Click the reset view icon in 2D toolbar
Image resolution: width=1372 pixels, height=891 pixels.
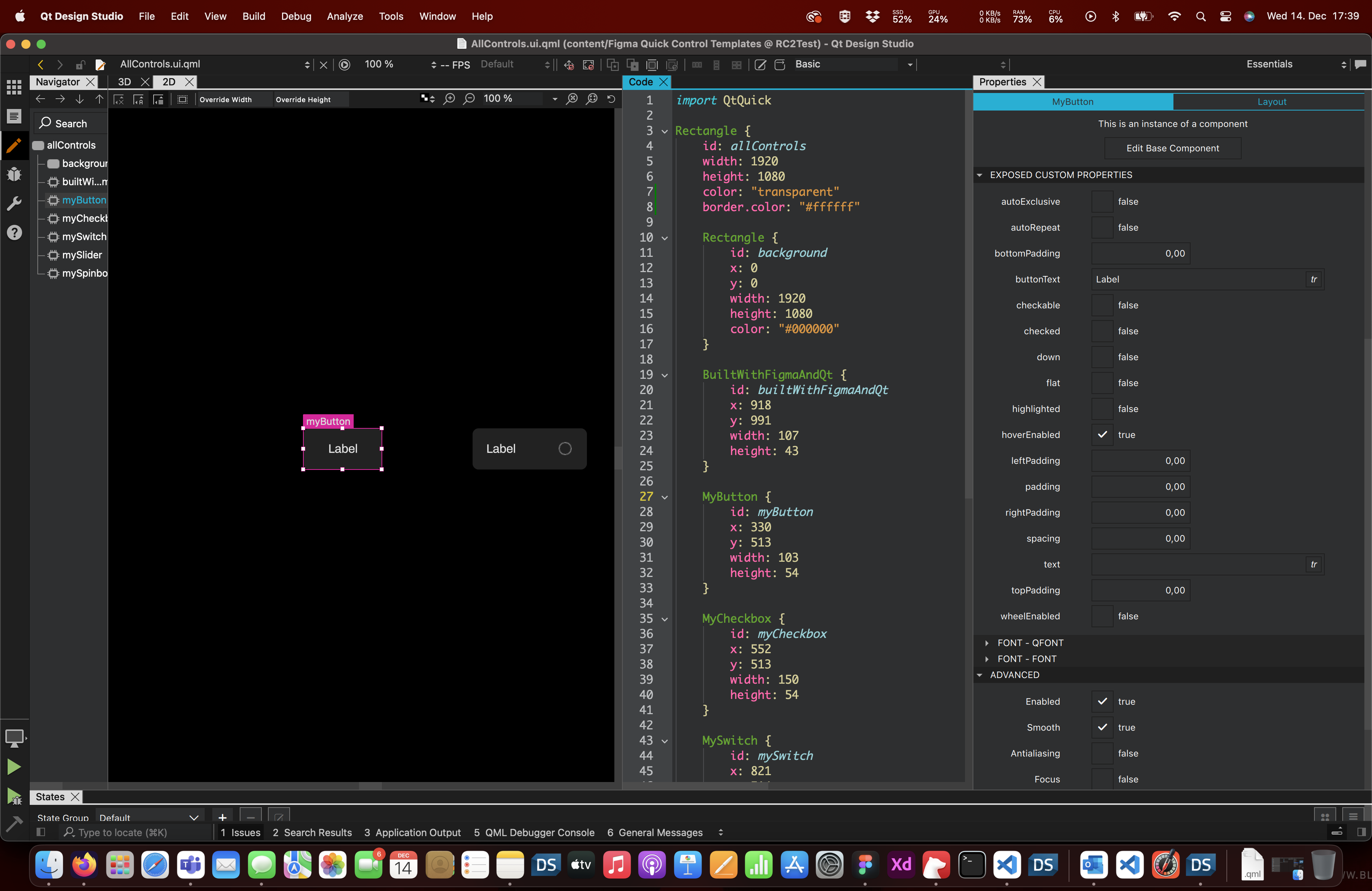[611, 99]
